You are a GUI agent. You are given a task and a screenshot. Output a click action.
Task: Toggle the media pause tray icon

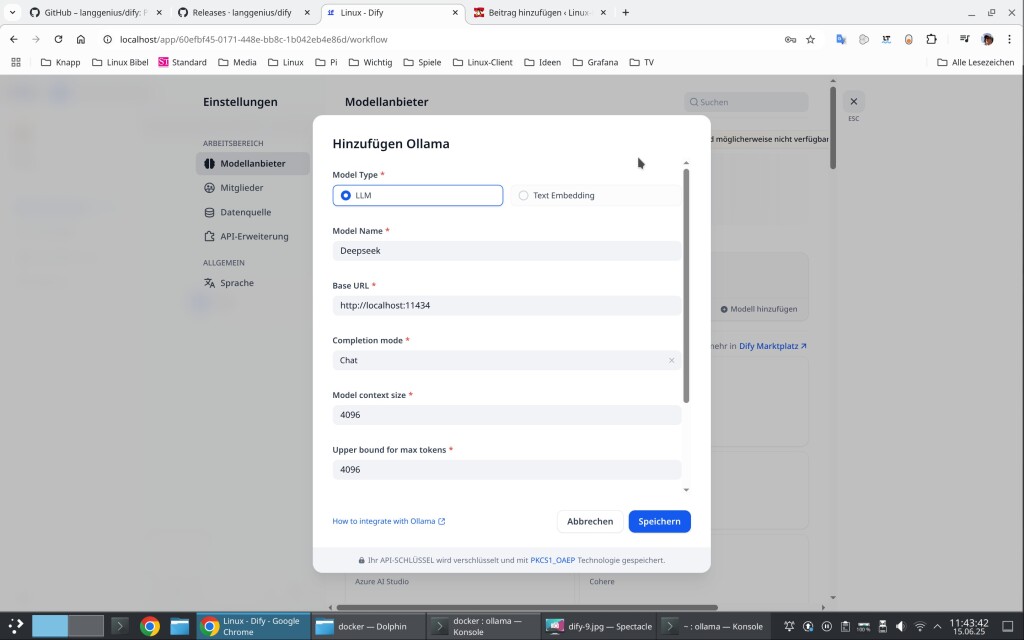click(827, 626)
